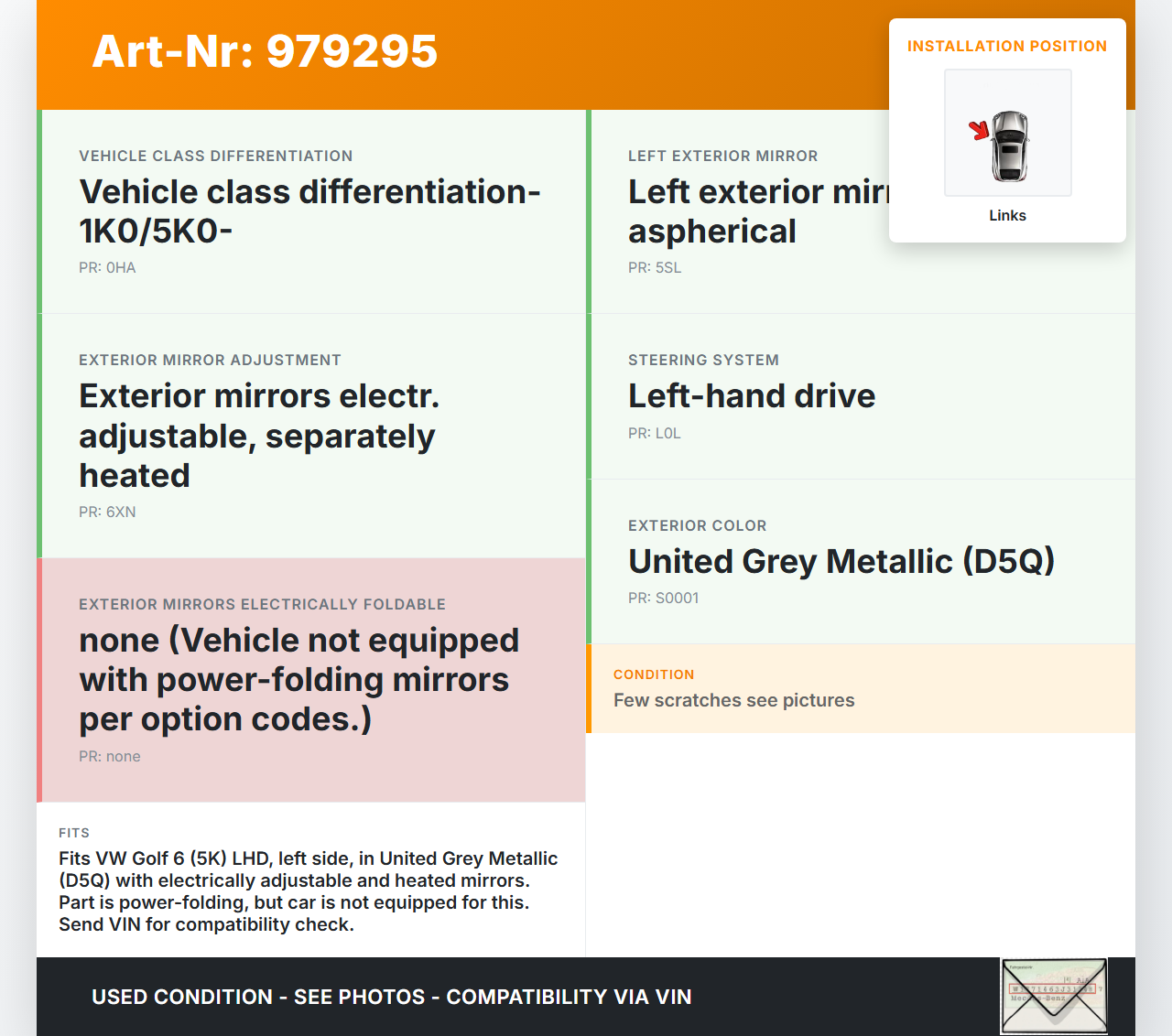Click the car installation position icon

[x=1007, y=133]
